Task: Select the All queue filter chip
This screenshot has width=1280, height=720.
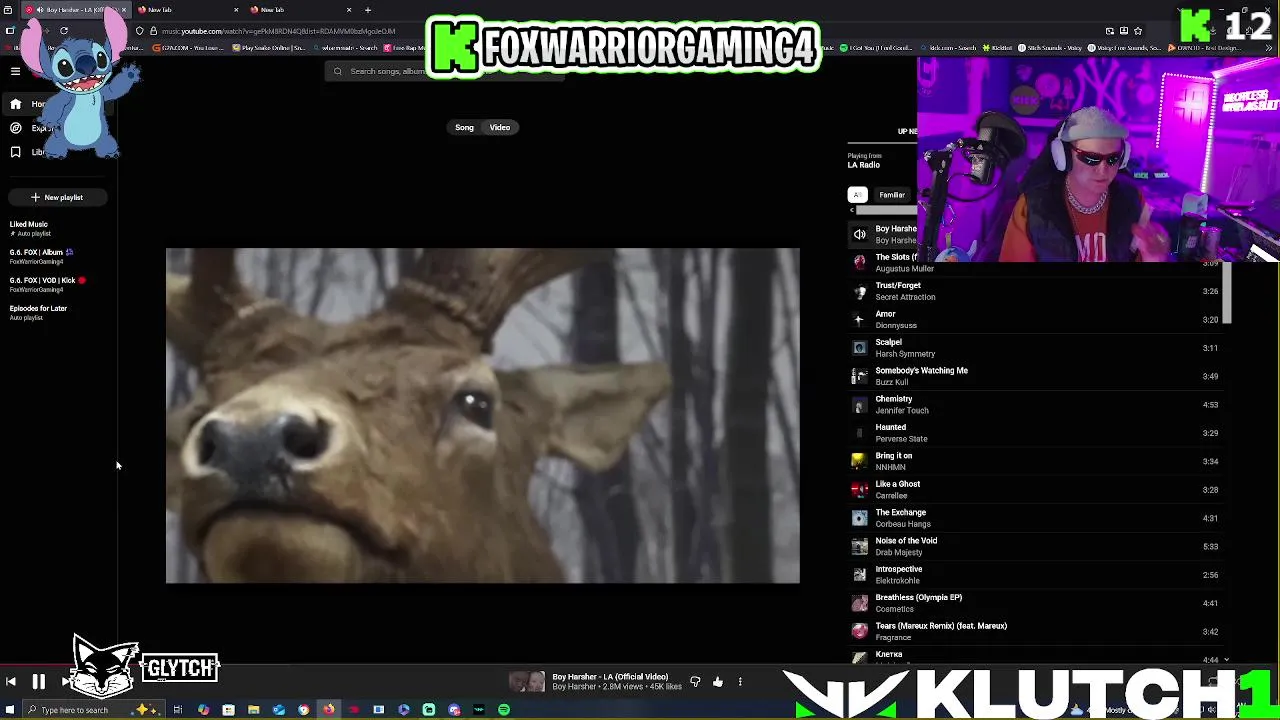Action: click(858, 195)
